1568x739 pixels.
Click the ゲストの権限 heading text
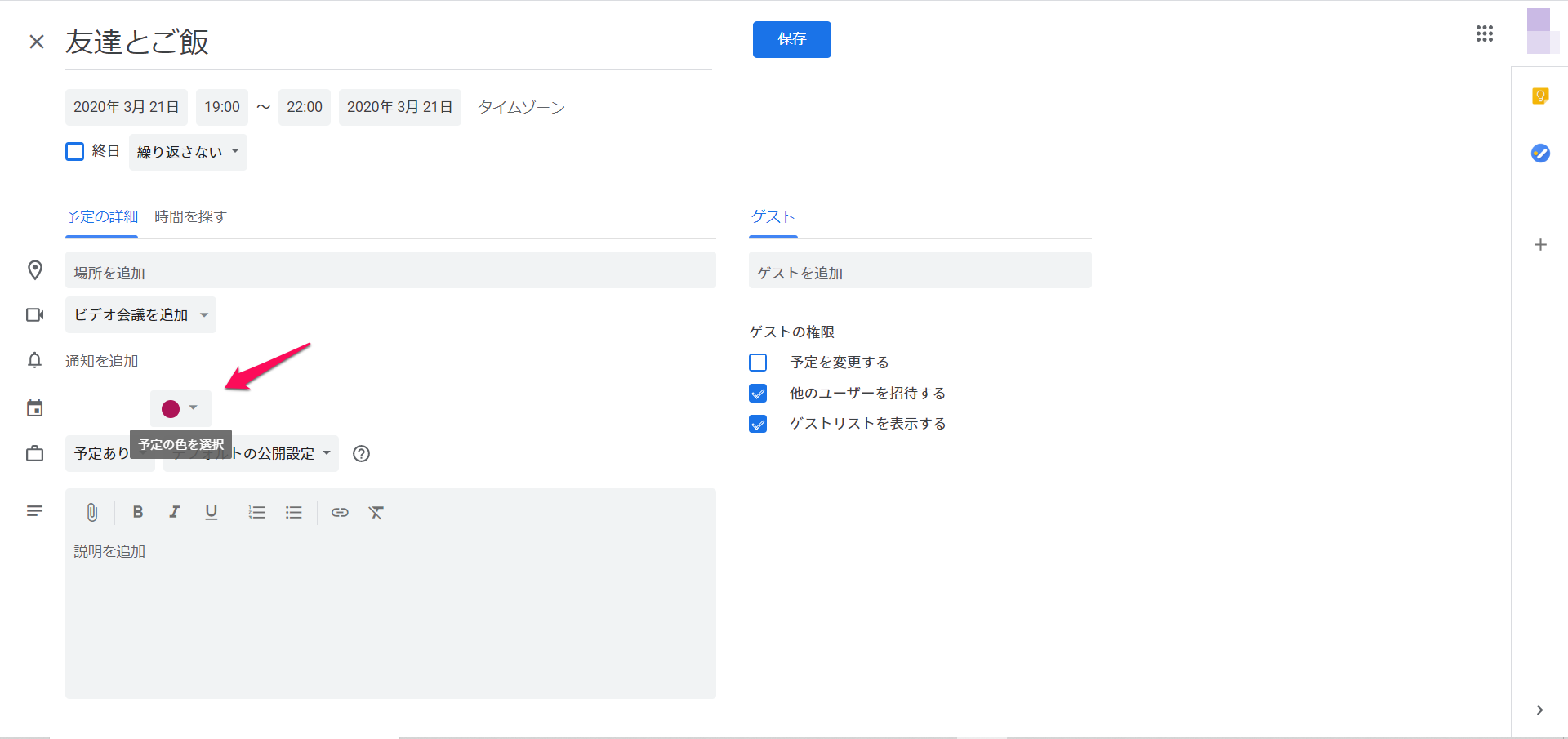[792, 332]
